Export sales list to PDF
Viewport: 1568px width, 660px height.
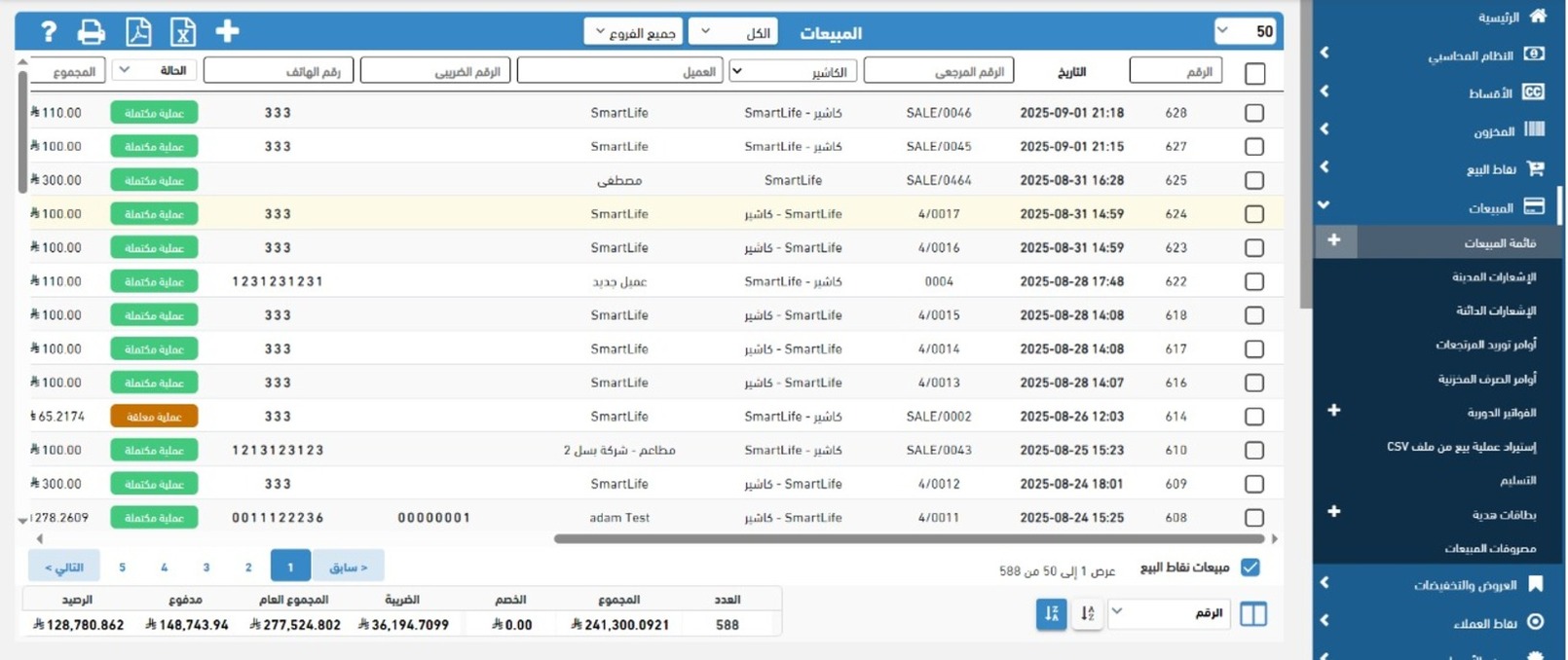coord(138,32)
